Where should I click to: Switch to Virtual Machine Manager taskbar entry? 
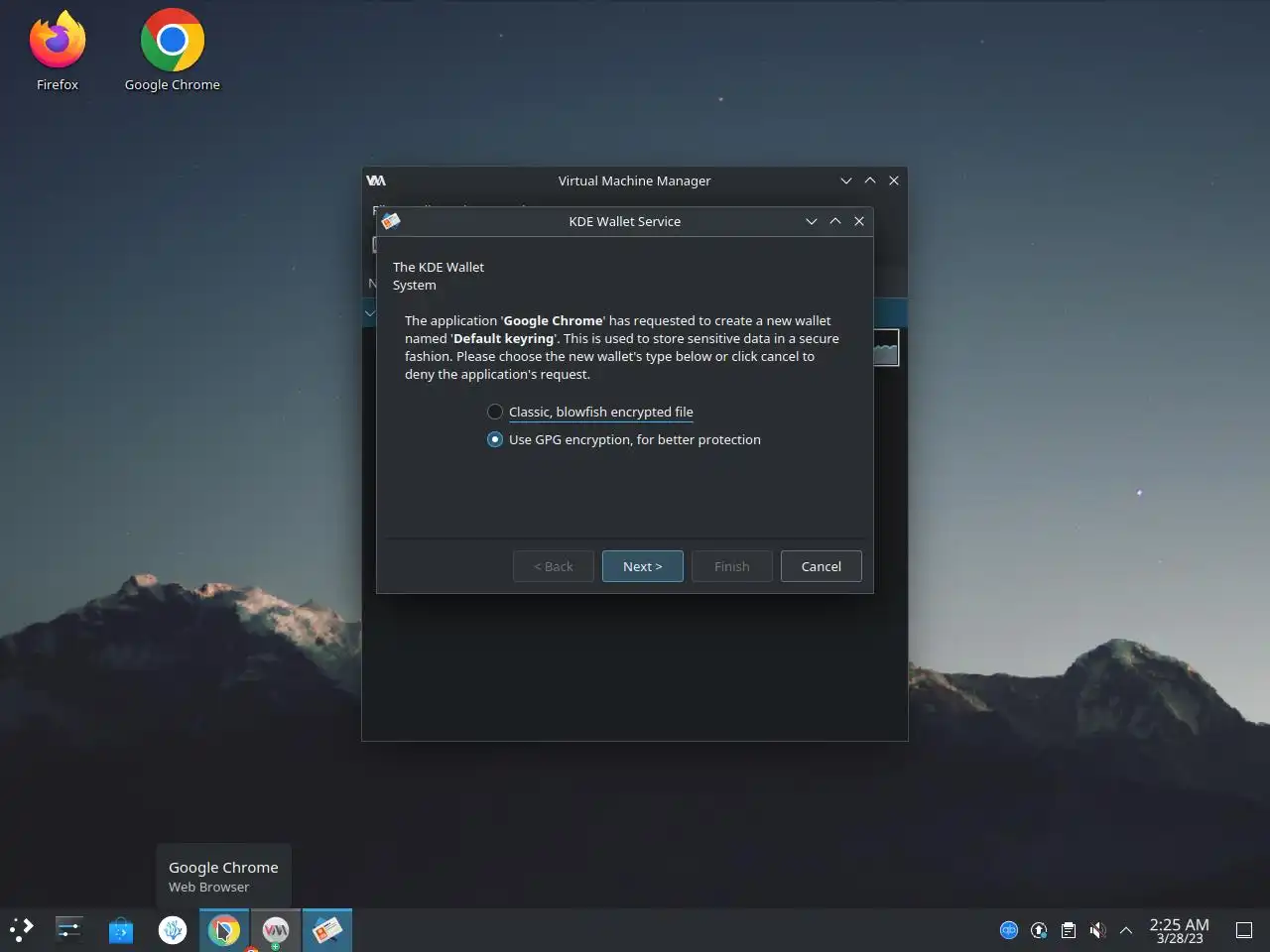pyautogui.click(x=276, y=930)
